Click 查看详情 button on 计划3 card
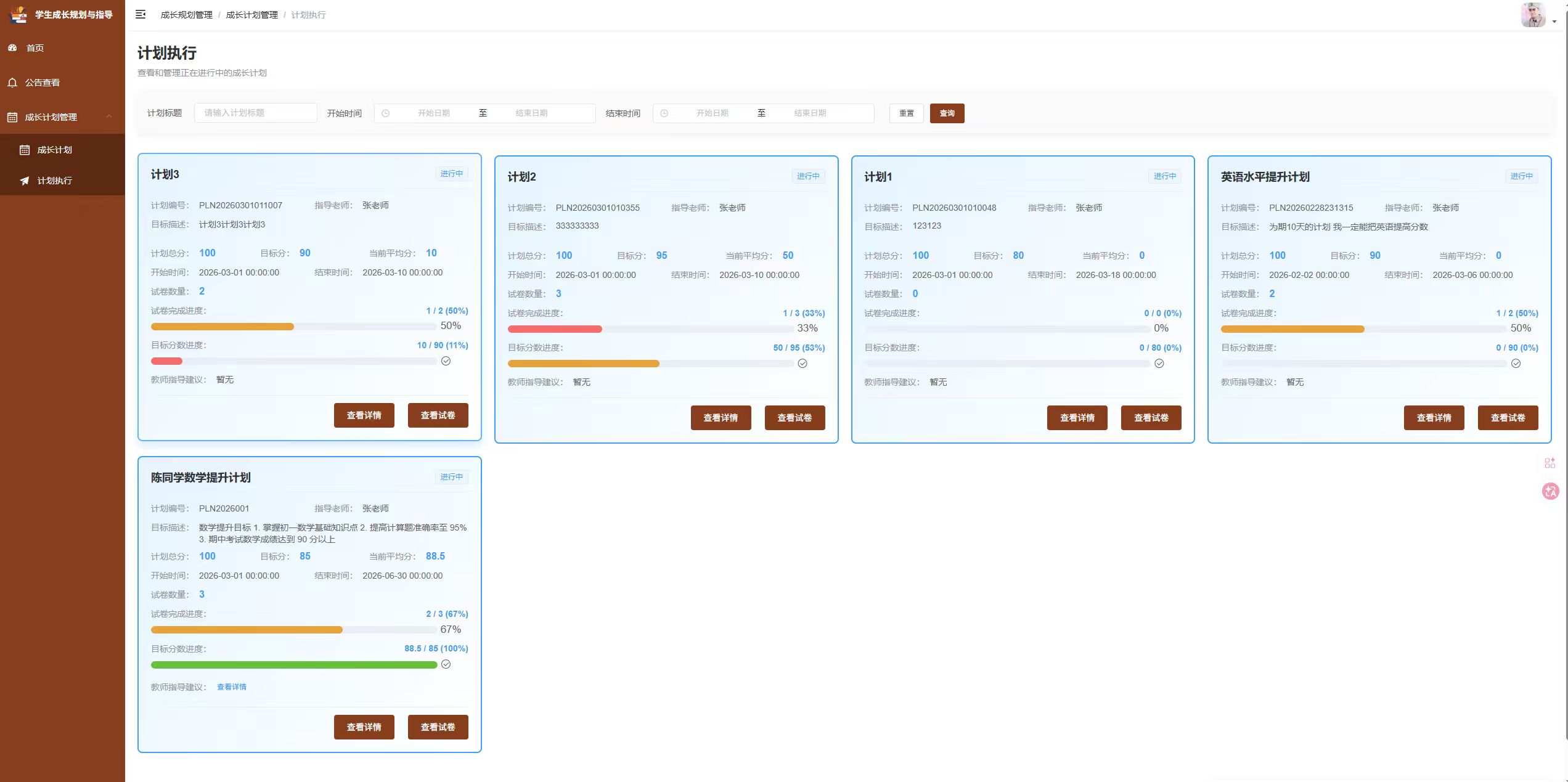 coord(364,415)
